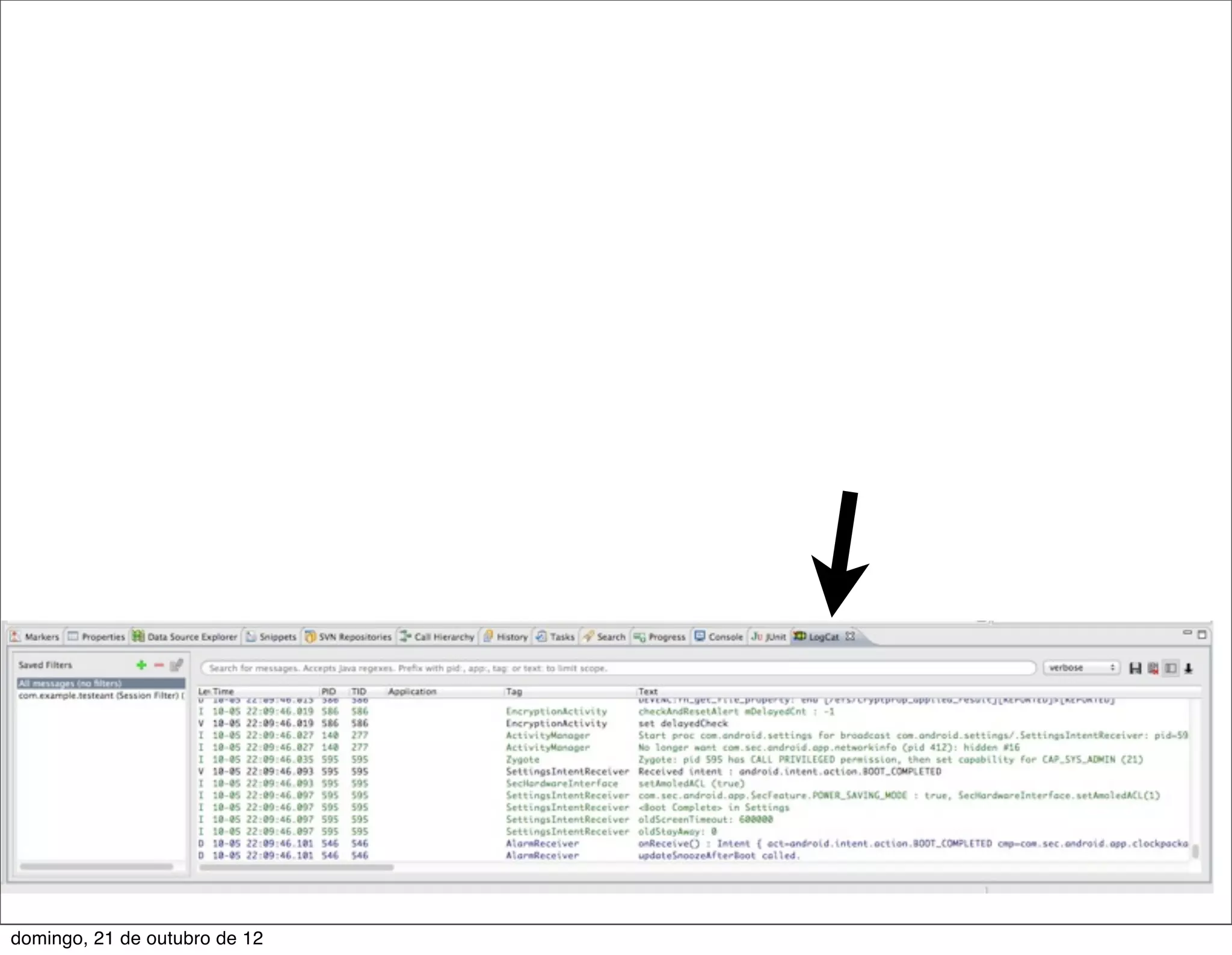Delete the selected saved filter
This screenshot has width=1232, height=955.
pos(159,665)
